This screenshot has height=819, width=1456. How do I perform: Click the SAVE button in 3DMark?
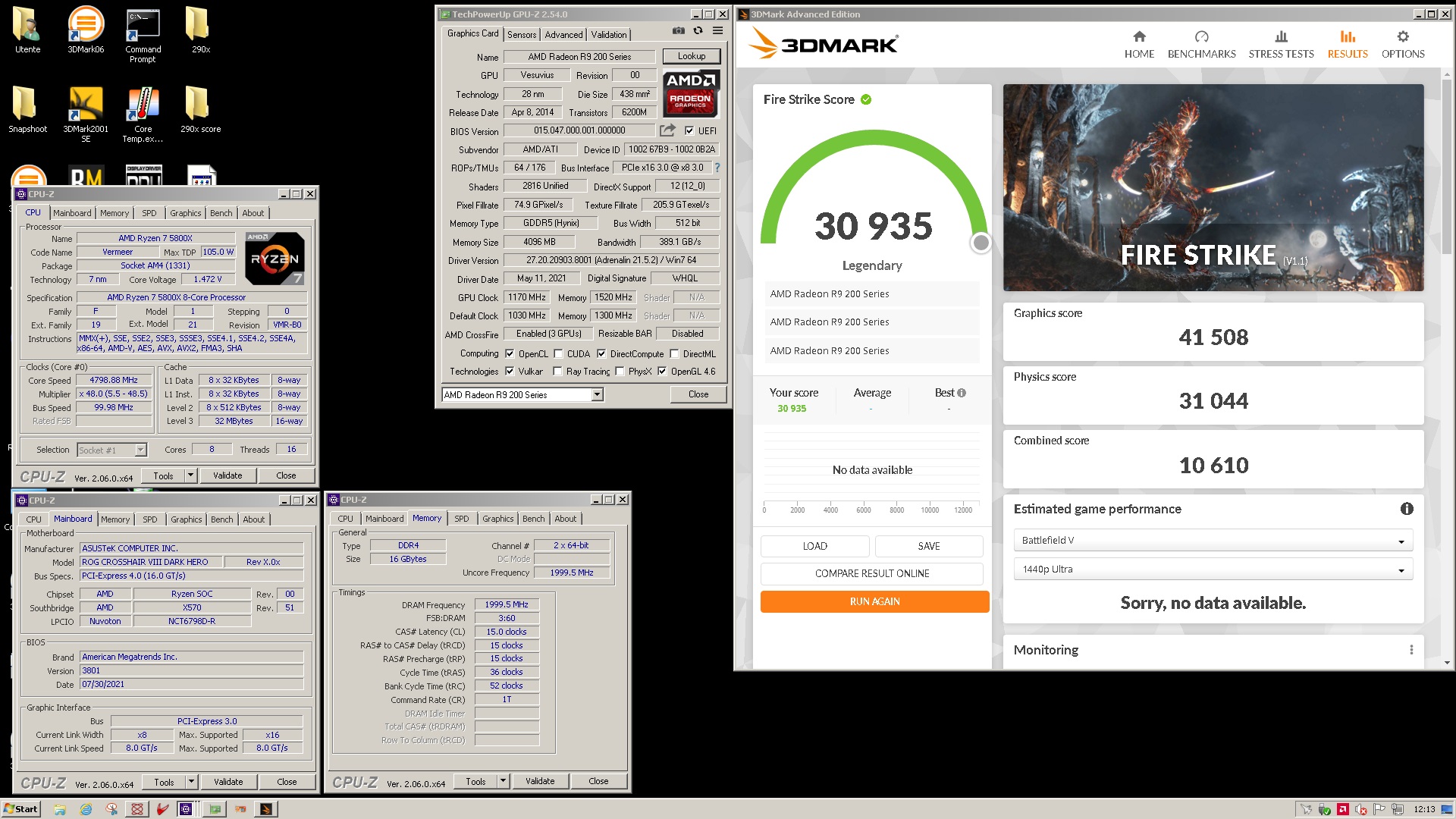[929, 546]
